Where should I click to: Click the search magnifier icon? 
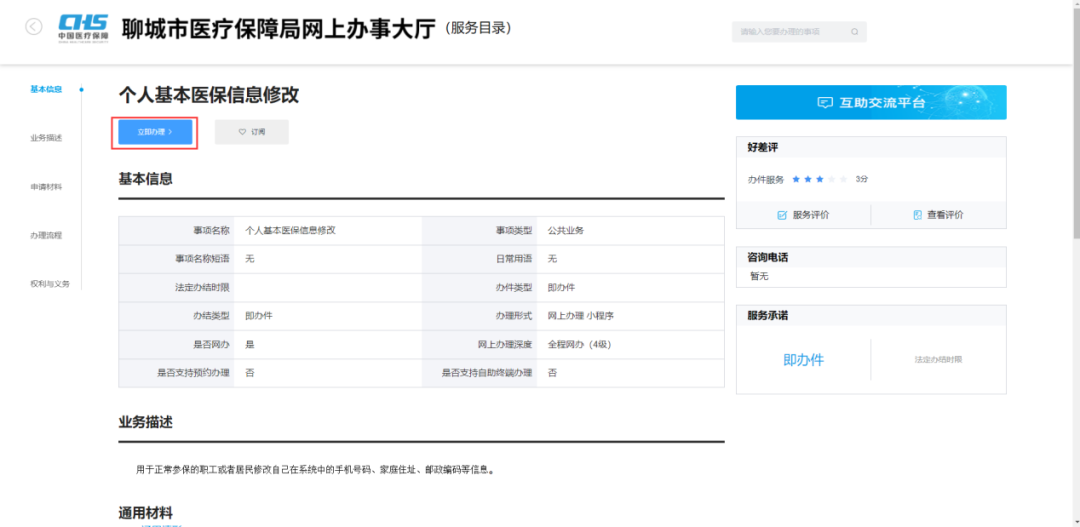click(x=854, y=32)
